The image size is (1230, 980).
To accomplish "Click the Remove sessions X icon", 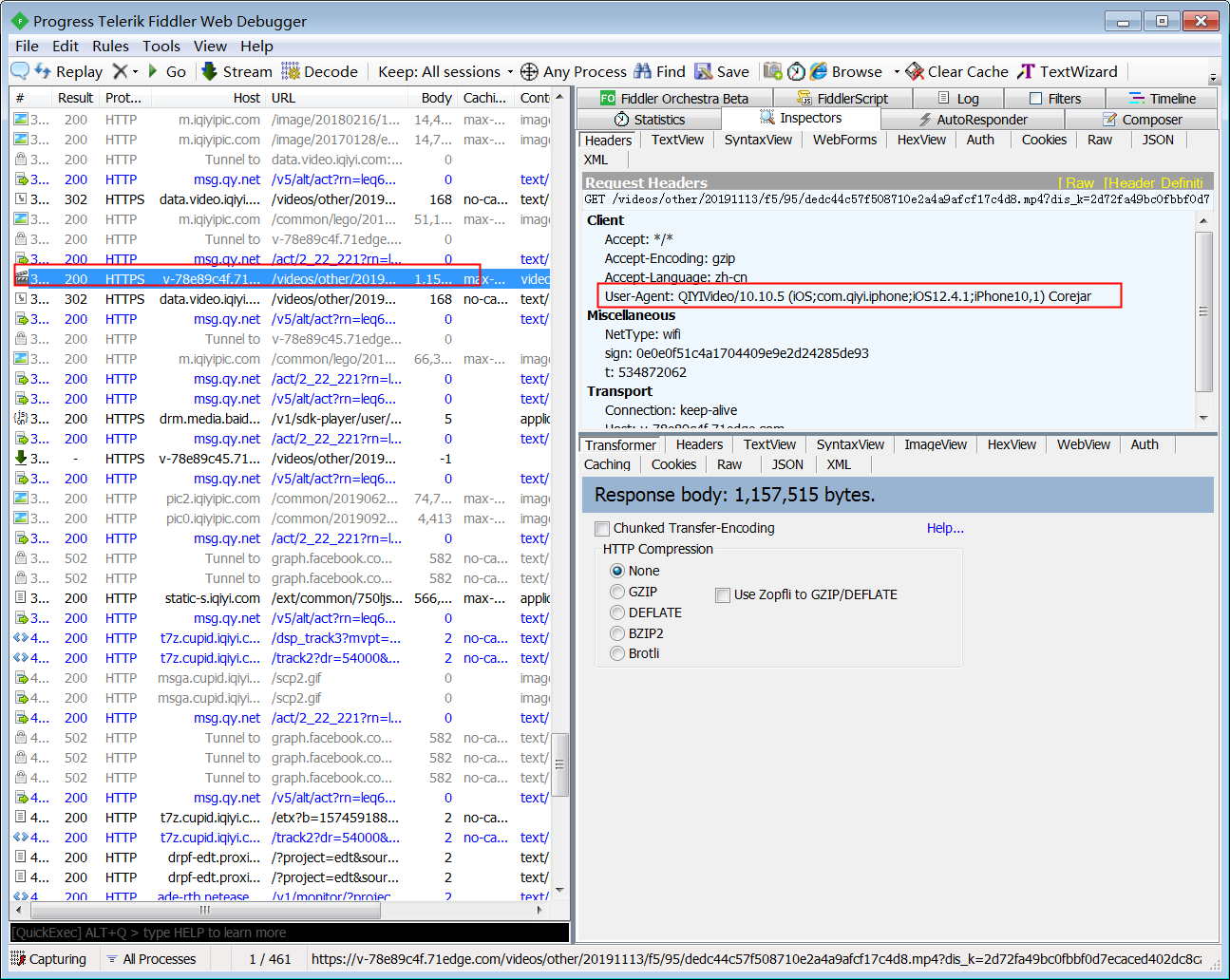I will 120,71.
